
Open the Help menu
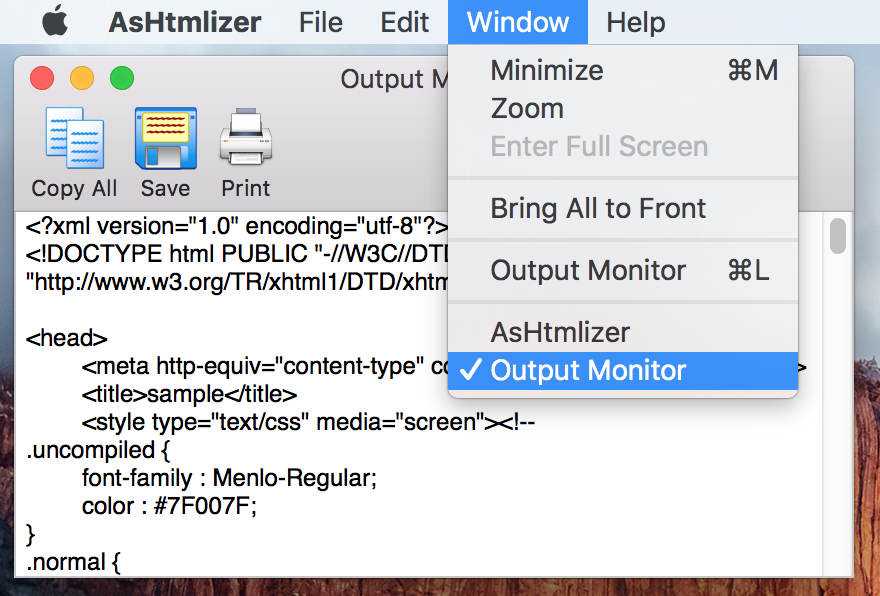tap(636, 22)
